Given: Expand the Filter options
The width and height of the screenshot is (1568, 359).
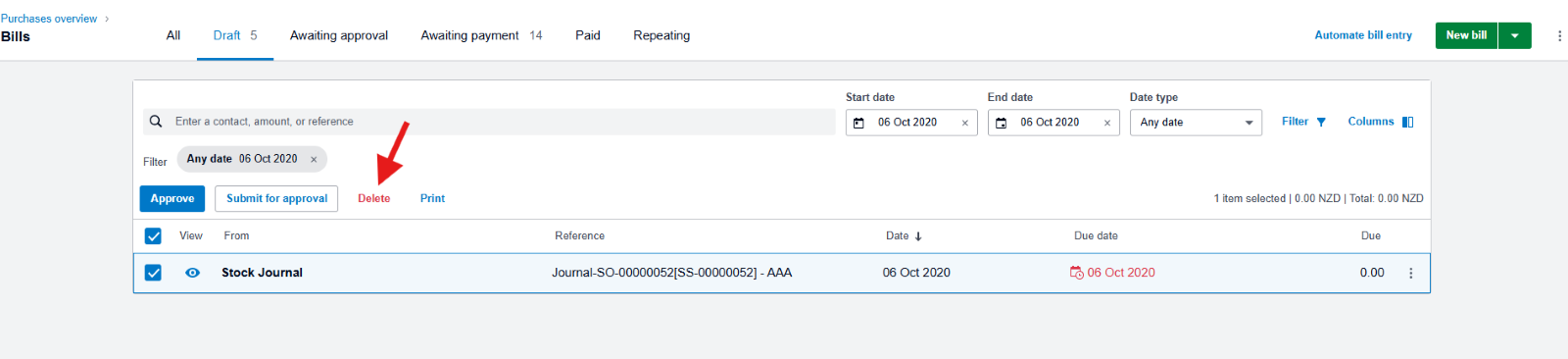Looking at the screenshot, I should [1303, 122].
